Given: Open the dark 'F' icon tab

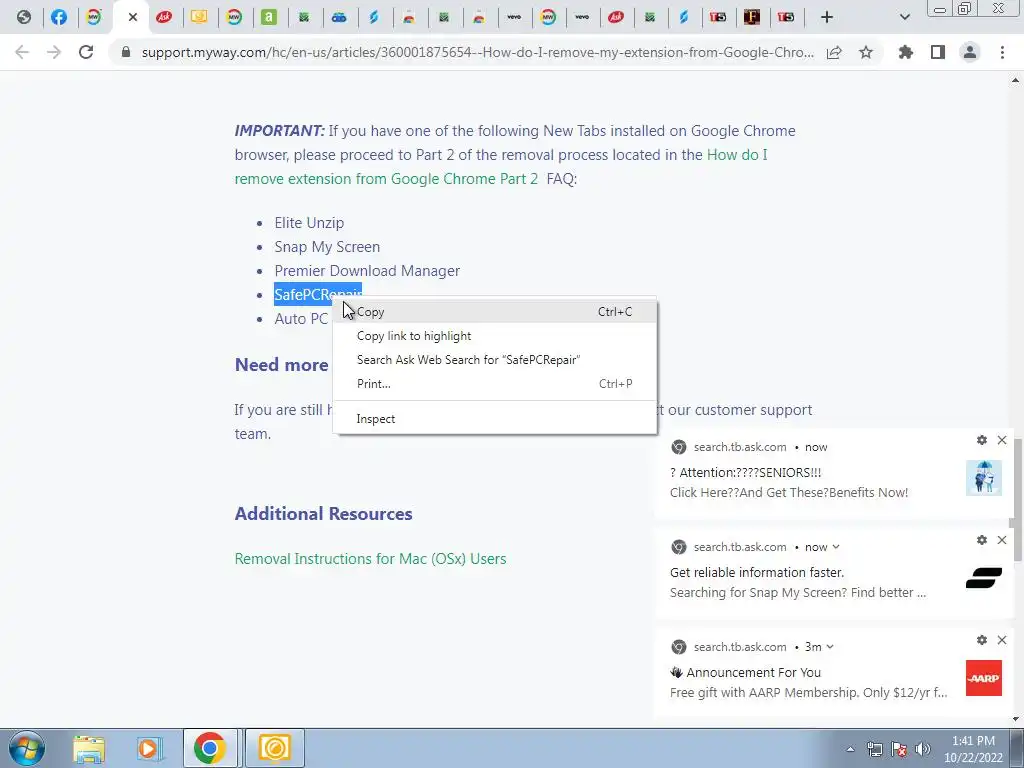Looking at the screenshot, I should click(752, 17).
